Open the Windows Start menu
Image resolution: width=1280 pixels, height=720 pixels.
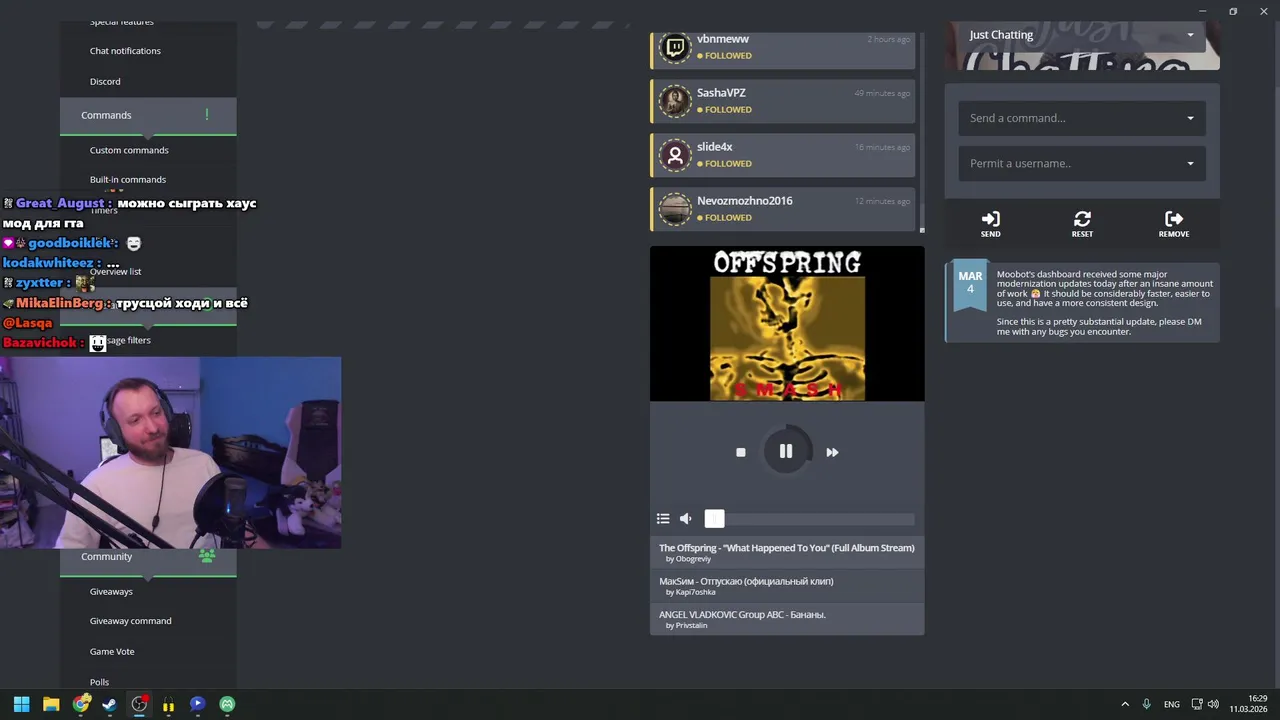[21, 704]
